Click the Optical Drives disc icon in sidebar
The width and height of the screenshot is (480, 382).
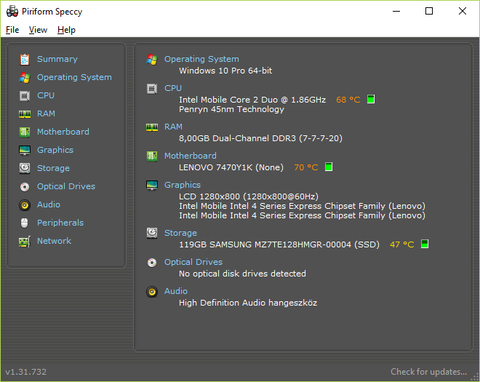25,187
